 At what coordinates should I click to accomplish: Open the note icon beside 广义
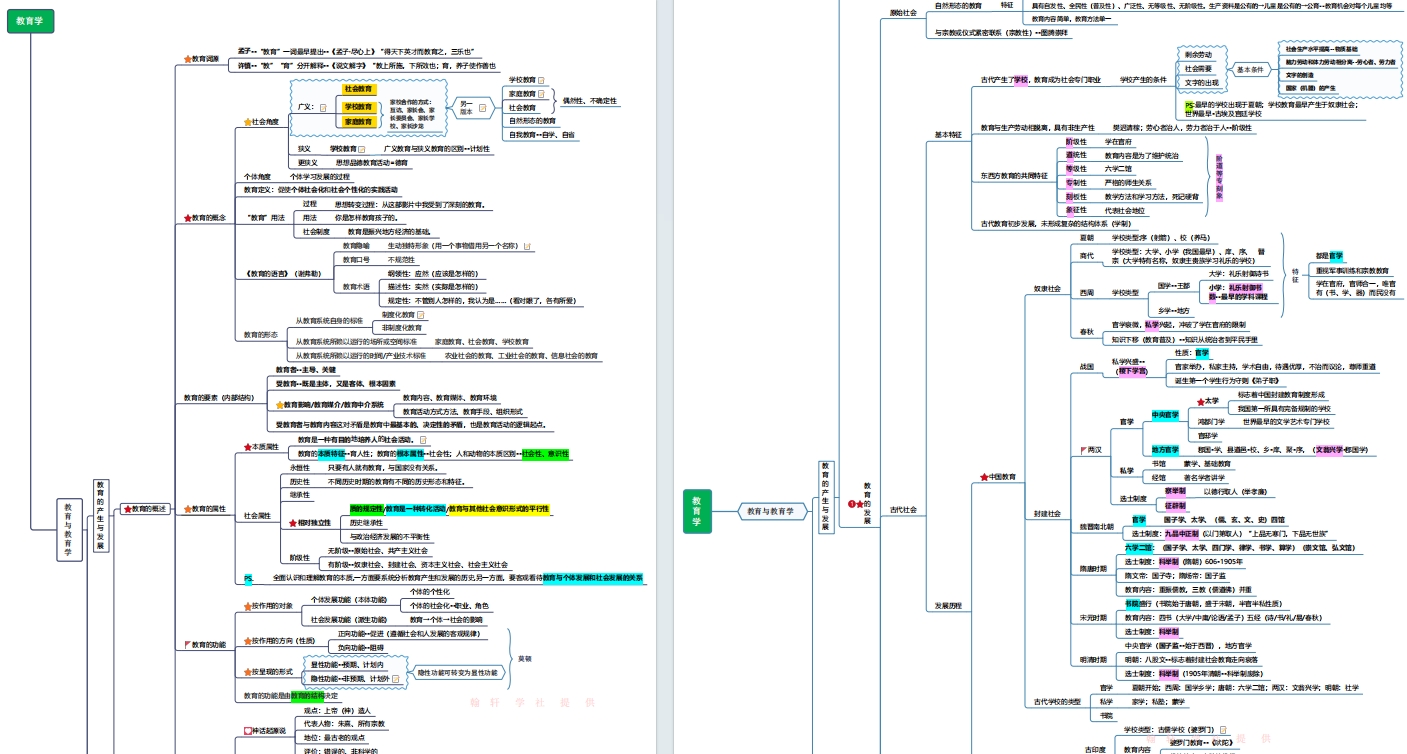(x=323, y=106)
